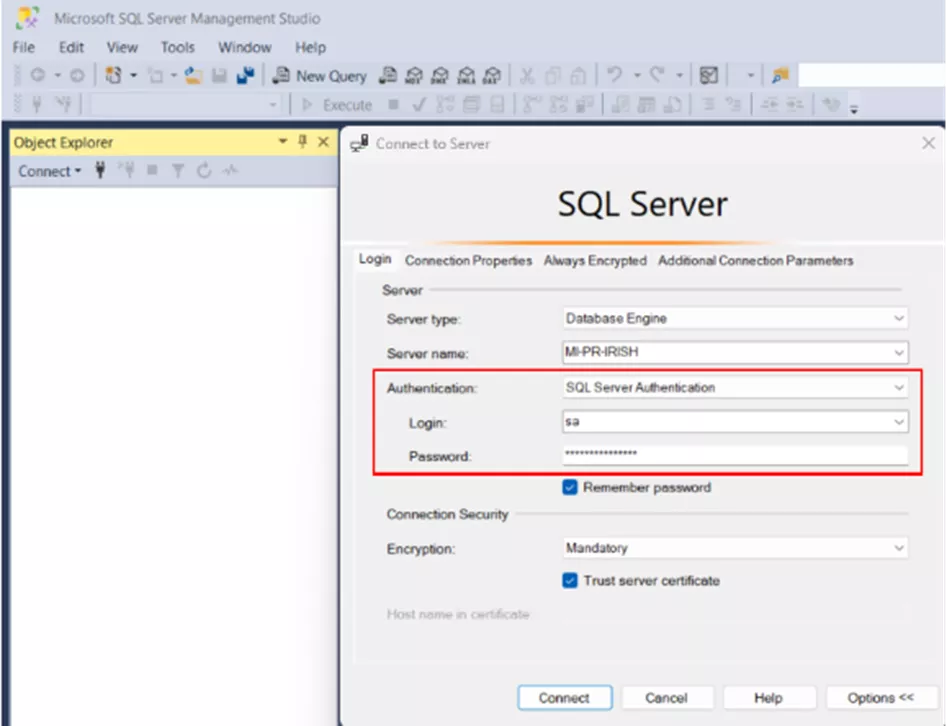The width and height of the screenshot is (947, 726).
Task: Click the Password input field
Action: coord(734,454)
